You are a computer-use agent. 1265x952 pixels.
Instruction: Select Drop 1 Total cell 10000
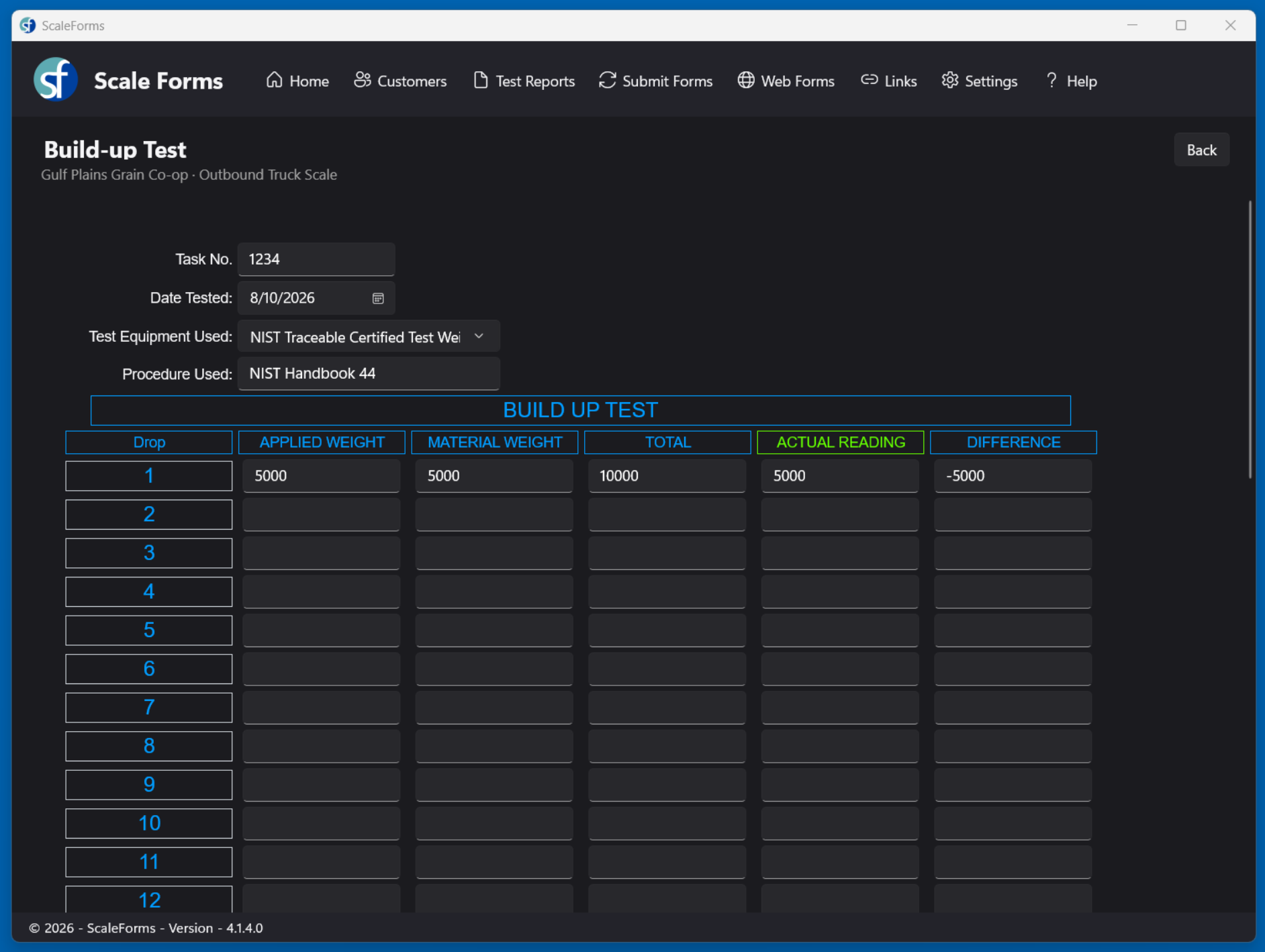667,476
